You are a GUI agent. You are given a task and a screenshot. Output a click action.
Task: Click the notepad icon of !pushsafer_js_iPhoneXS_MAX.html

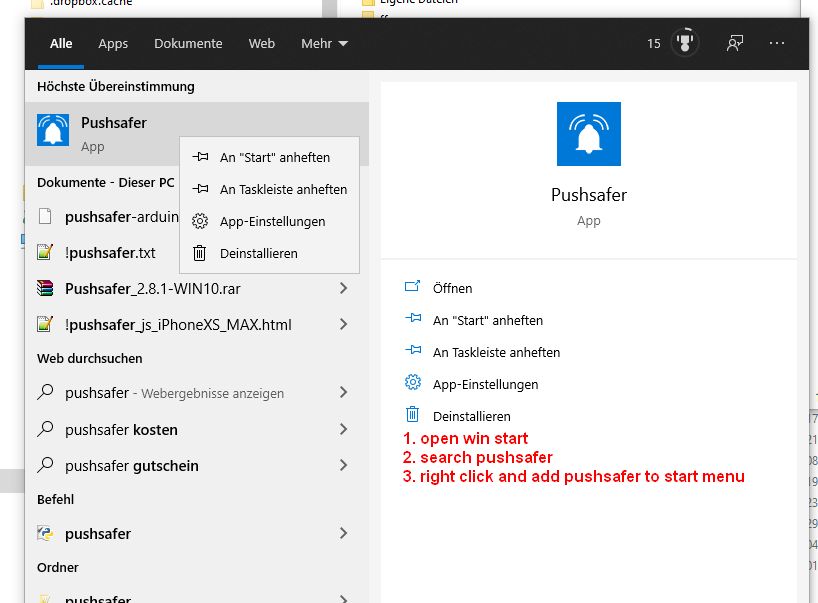45,324
